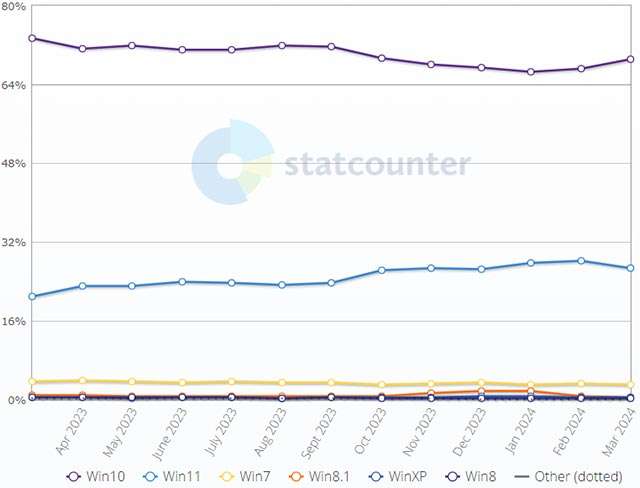The height and width of the screenshot is (488, 640).
Task: Click the statcounter watermark text
Action: point(376,164)
